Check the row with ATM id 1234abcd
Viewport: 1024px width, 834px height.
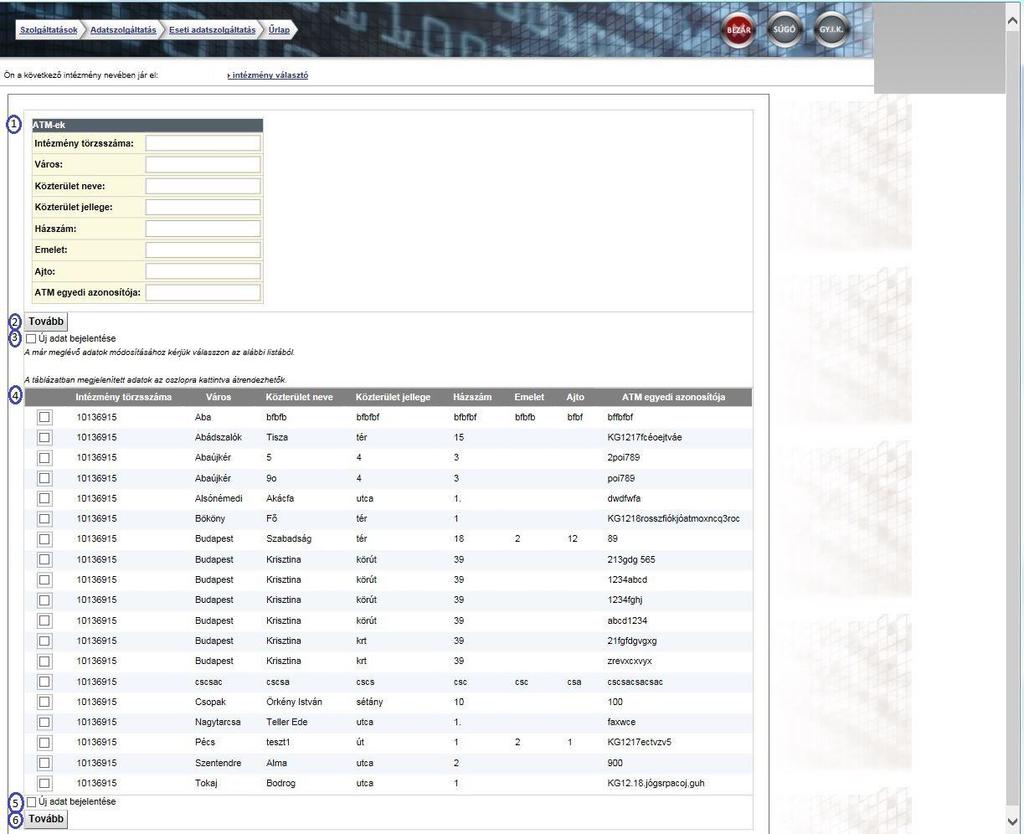[x=44, y=580]
